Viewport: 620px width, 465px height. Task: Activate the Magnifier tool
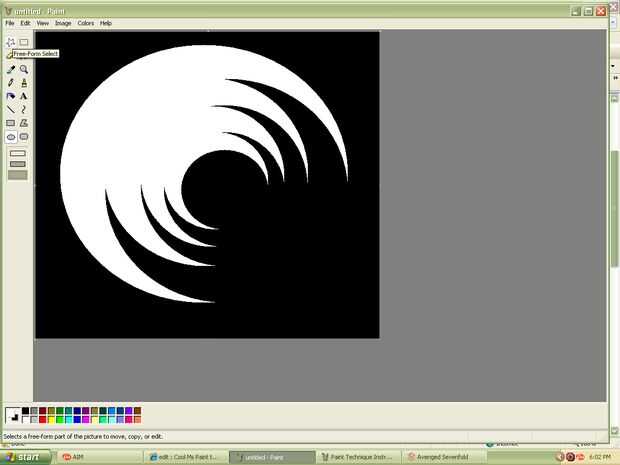tap(24, 70)
